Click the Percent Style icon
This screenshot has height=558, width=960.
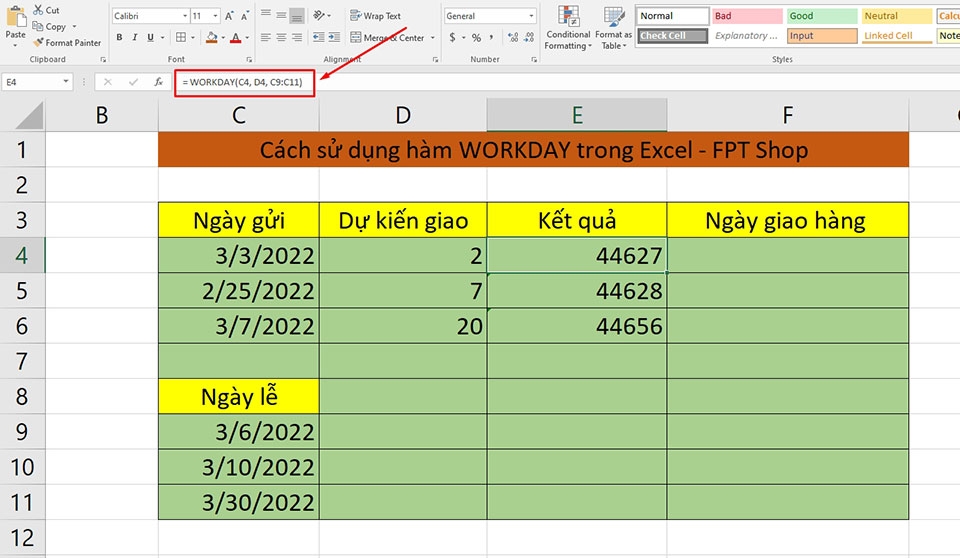[x=476, y=37]
